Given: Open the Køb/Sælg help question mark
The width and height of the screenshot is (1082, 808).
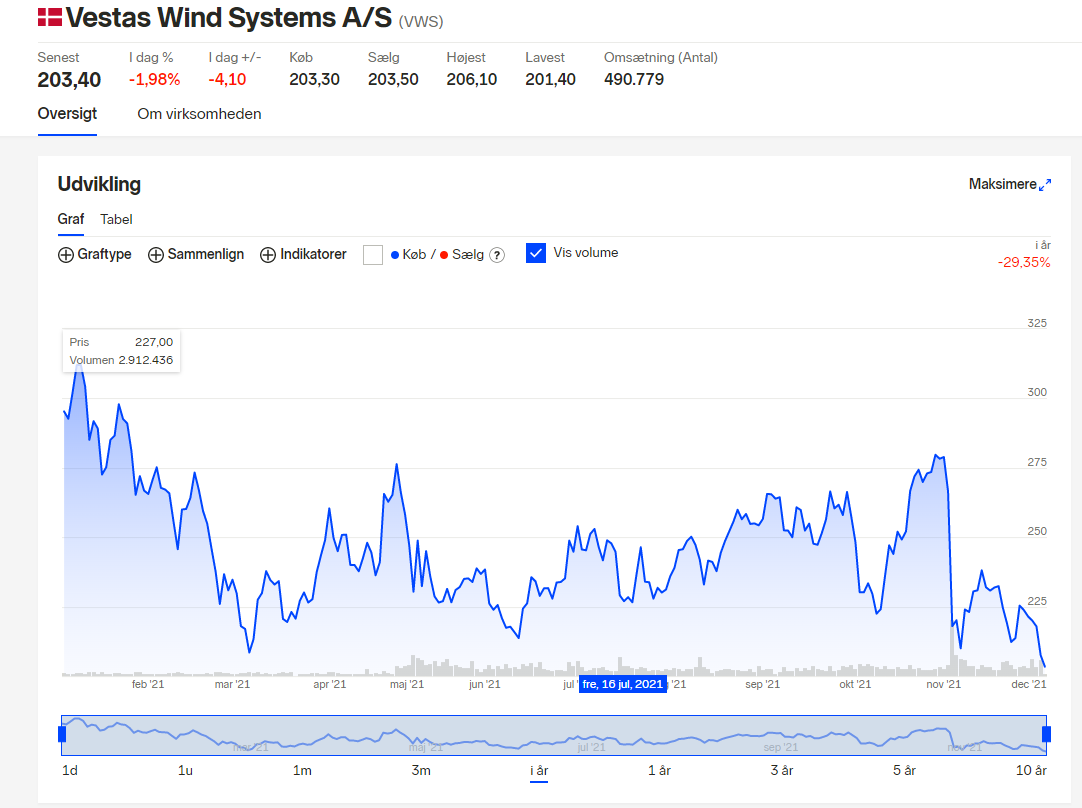Looking at the screenshot, I should [497, 255].
